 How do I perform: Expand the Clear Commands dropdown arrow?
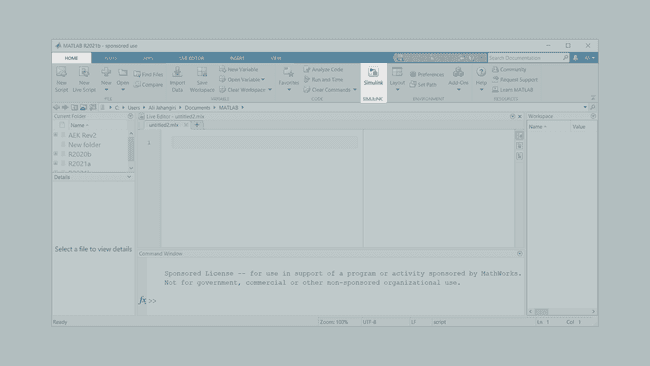pyautogui.click(x=355, y=90)
